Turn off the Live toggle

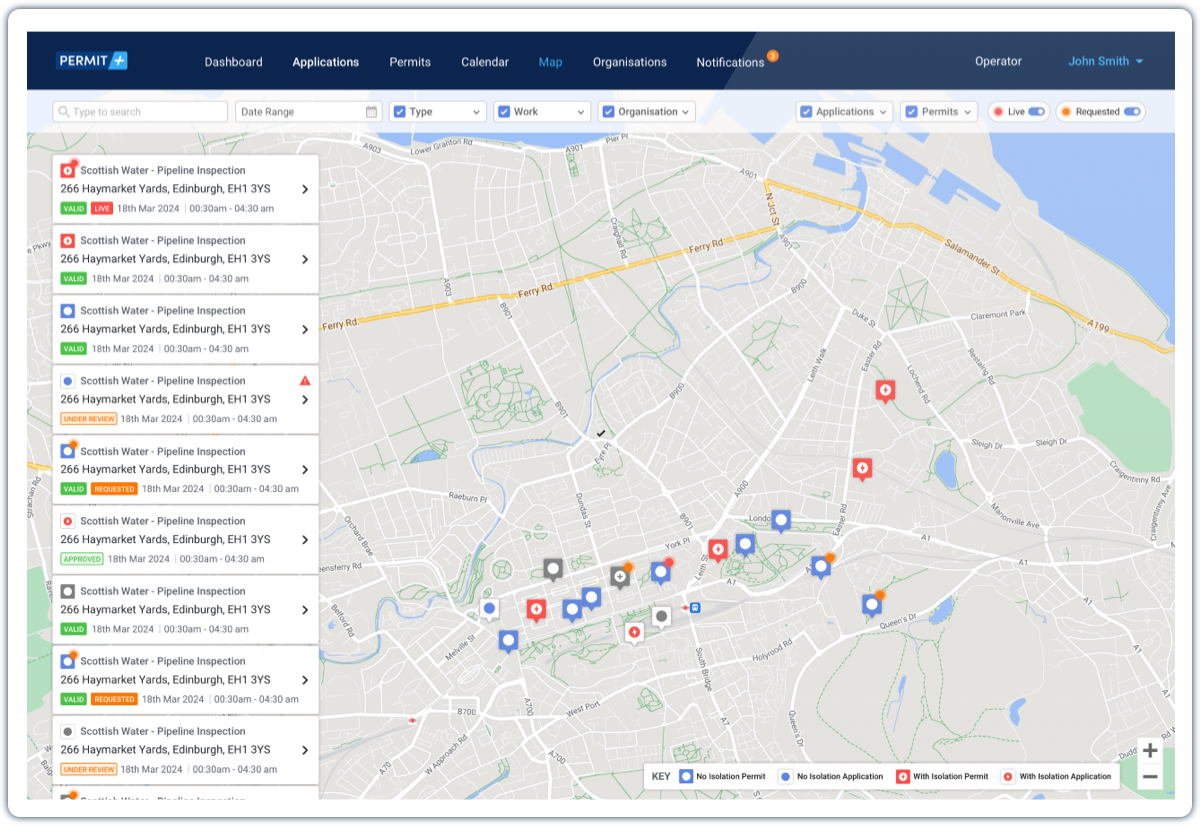[x=1037, y=112]
